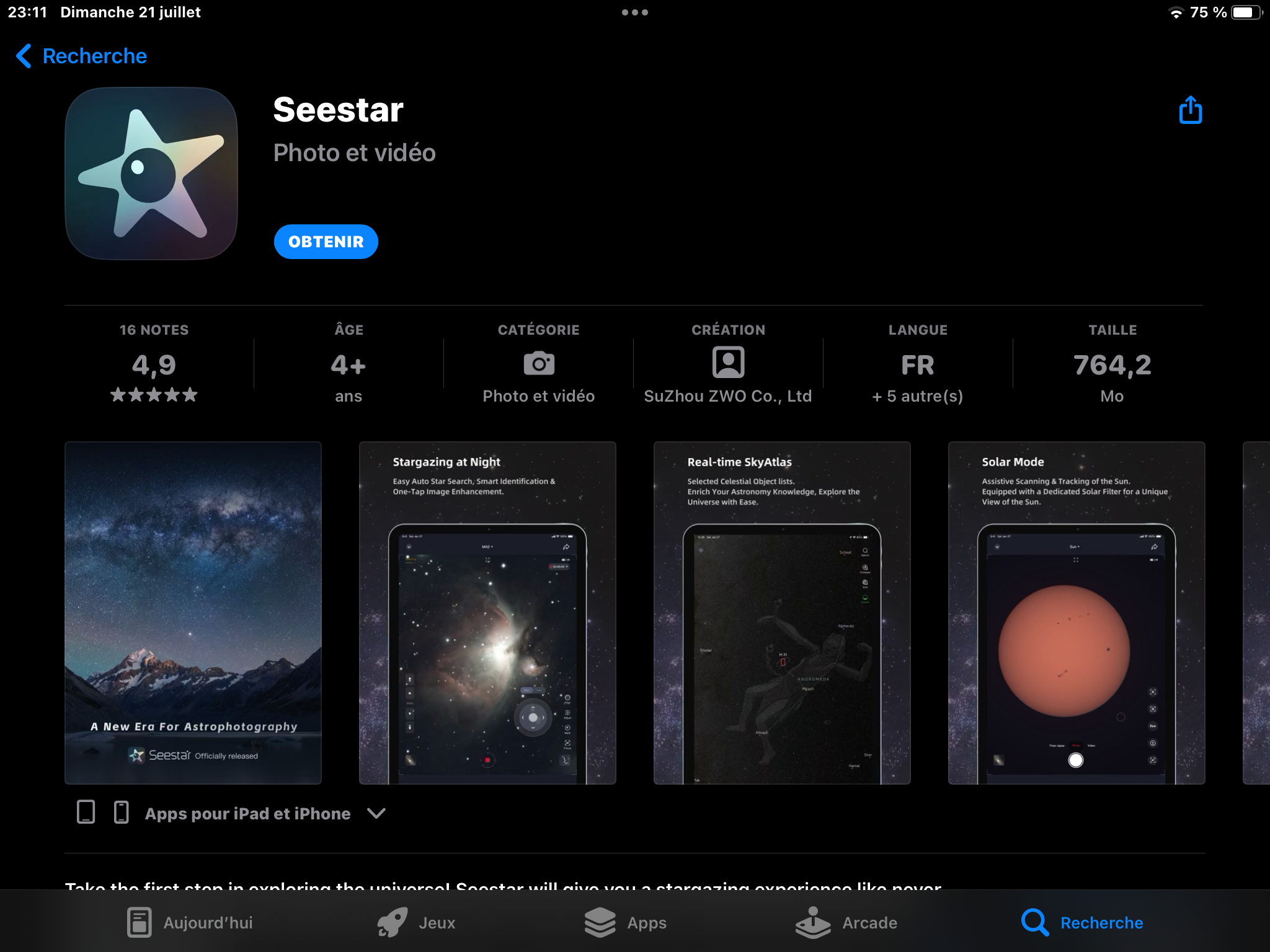Tap the iPad device icon
This screenshot has width=1270, height=952.
86,813
